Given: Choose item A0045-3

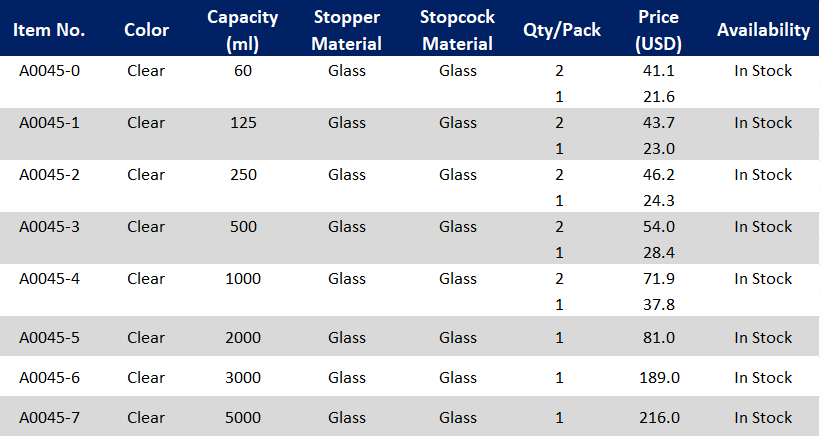Looking at the screenshot, I should pyautogui.click(x=49, y=226).
